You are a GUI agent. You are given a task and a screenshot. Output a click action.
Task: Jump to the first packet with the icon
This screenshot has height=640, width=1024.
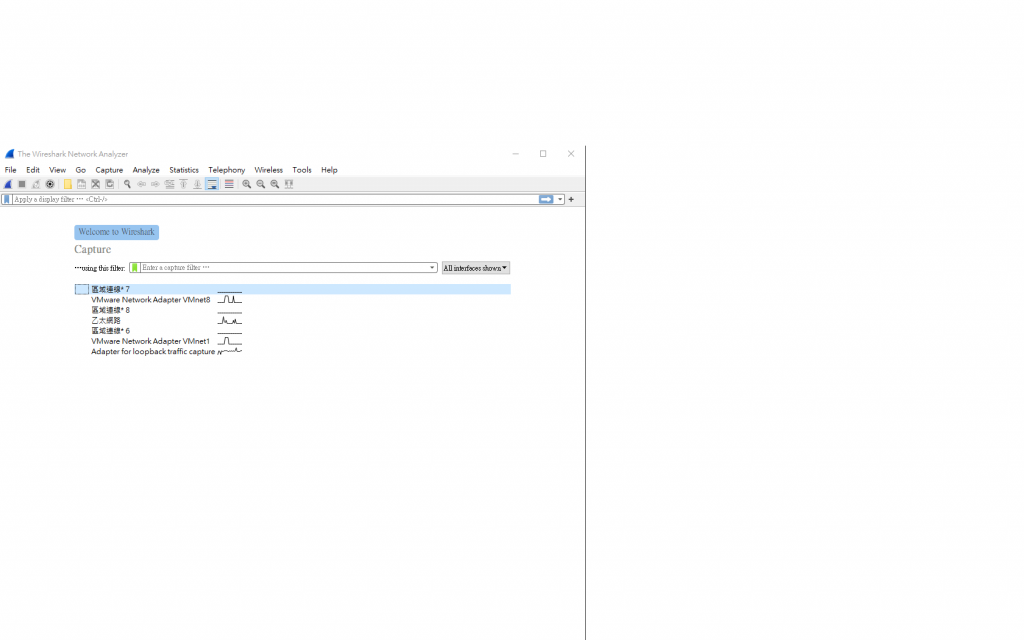pyautogui.click(x=184, y=185)
